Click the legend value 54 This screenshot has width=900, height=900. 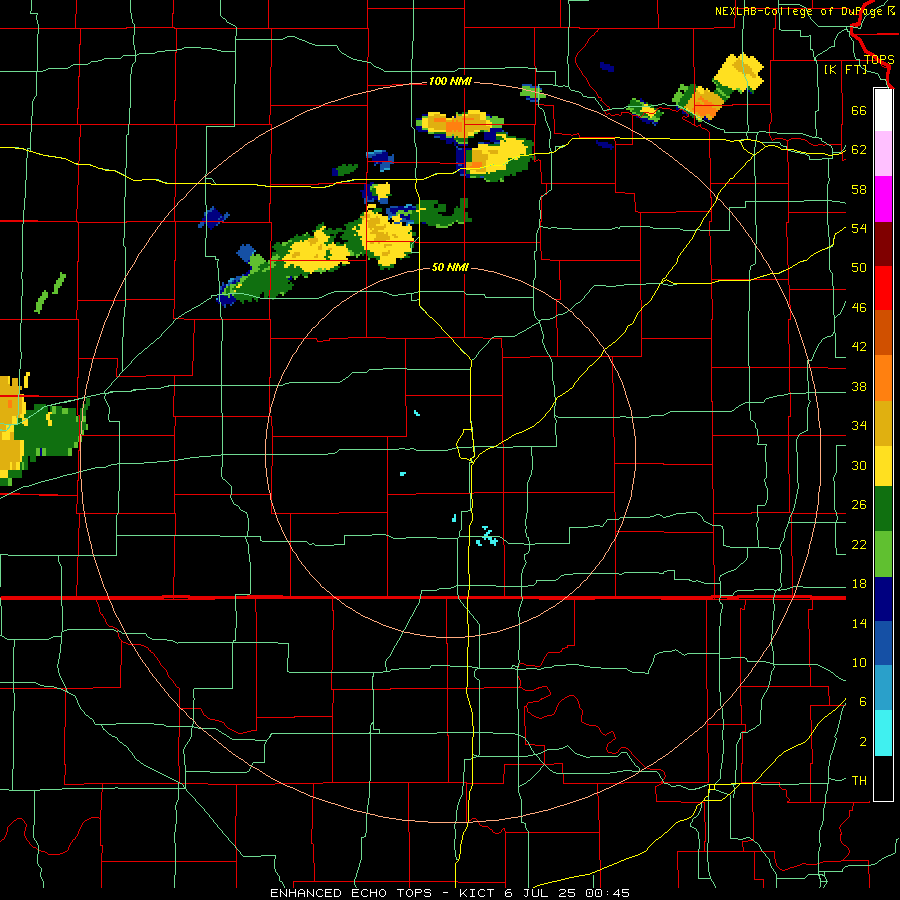pyautogui.click(x=859, y=228)
